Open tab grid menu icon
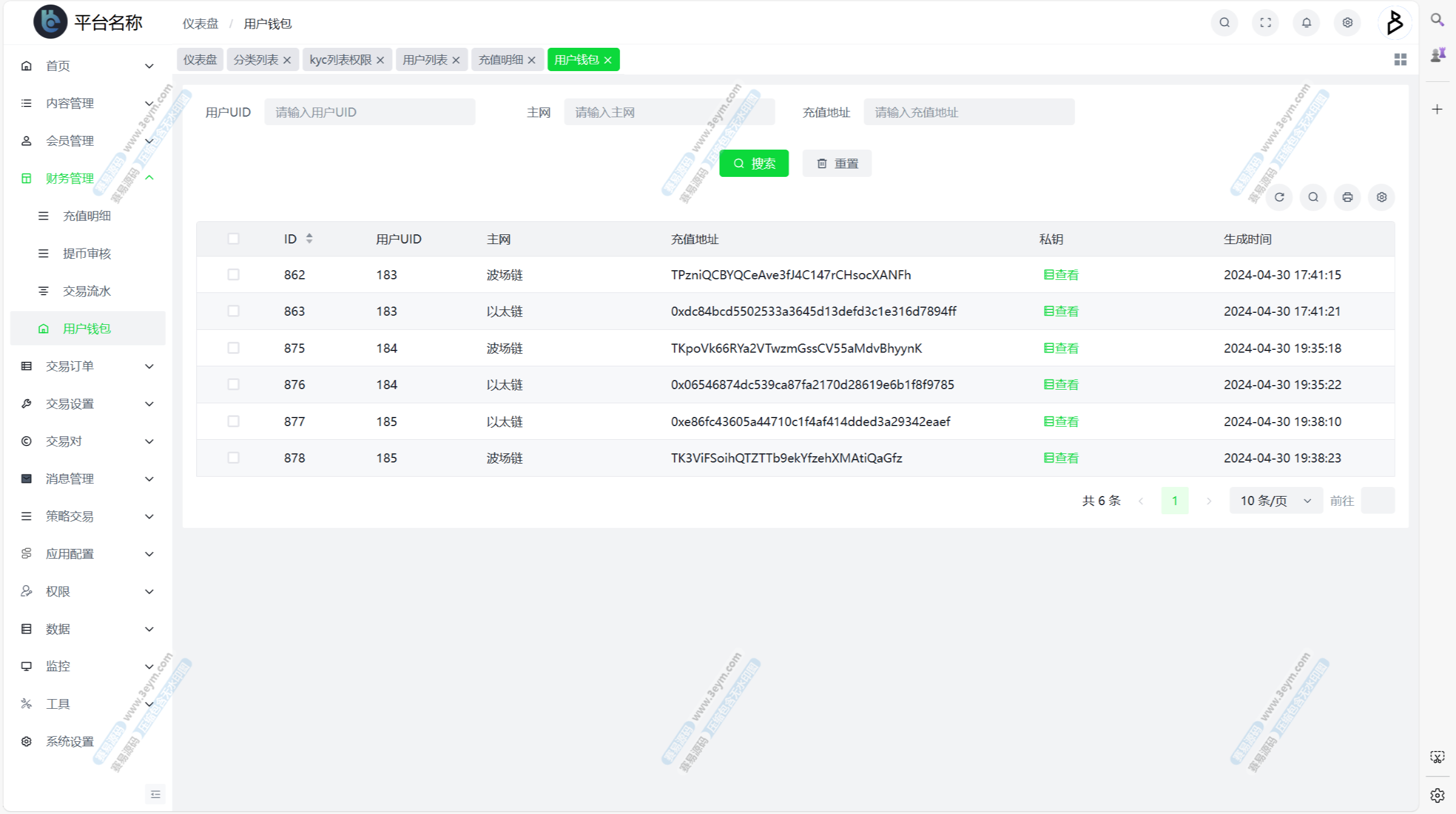 1400,60
